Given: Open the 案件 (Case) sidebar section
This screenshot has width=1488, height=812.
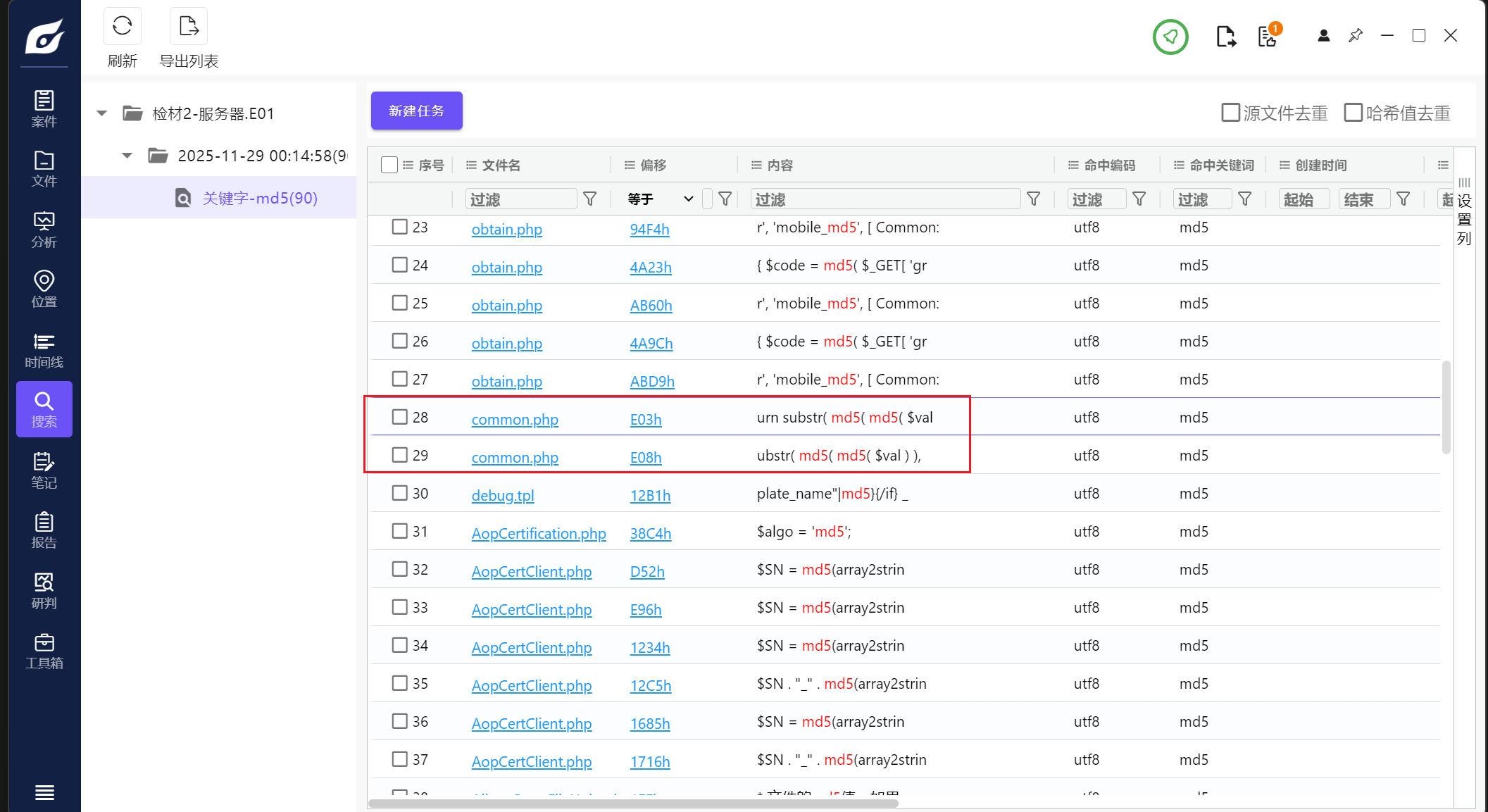Looking at the screenshot, I should coord(44,109).
